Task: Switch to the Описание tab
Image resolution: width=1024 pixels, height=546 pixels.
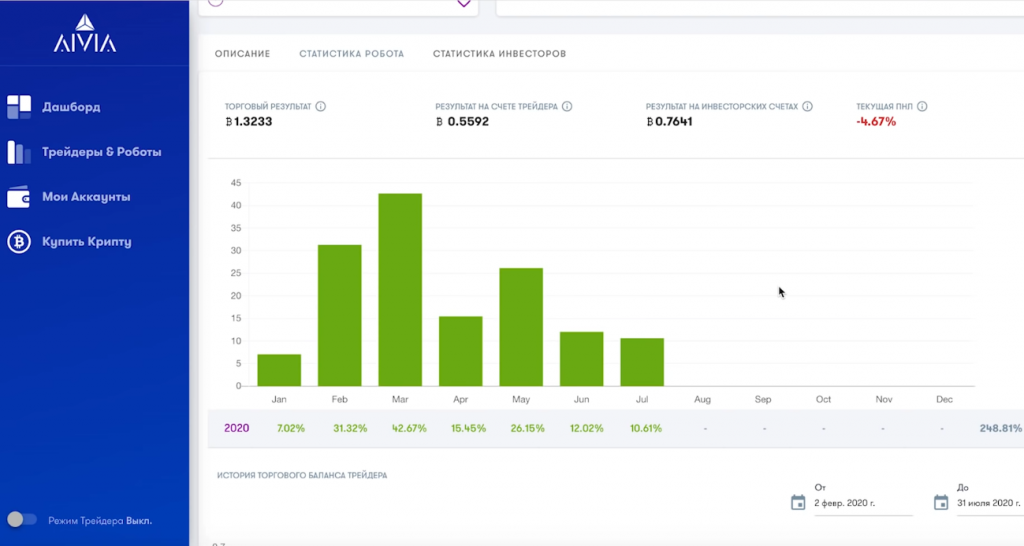Action: point(243,54)
